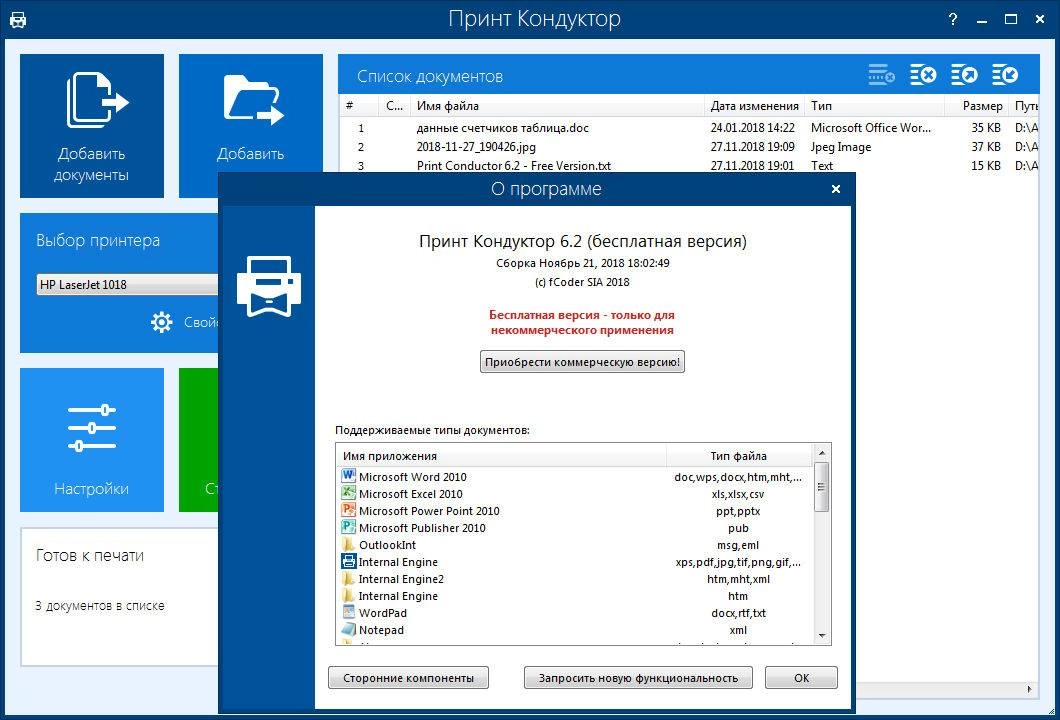This screenshot has height=720, width=1060.
Task: Click the third list icon with arrow in the header
Action: click(964, 75)
